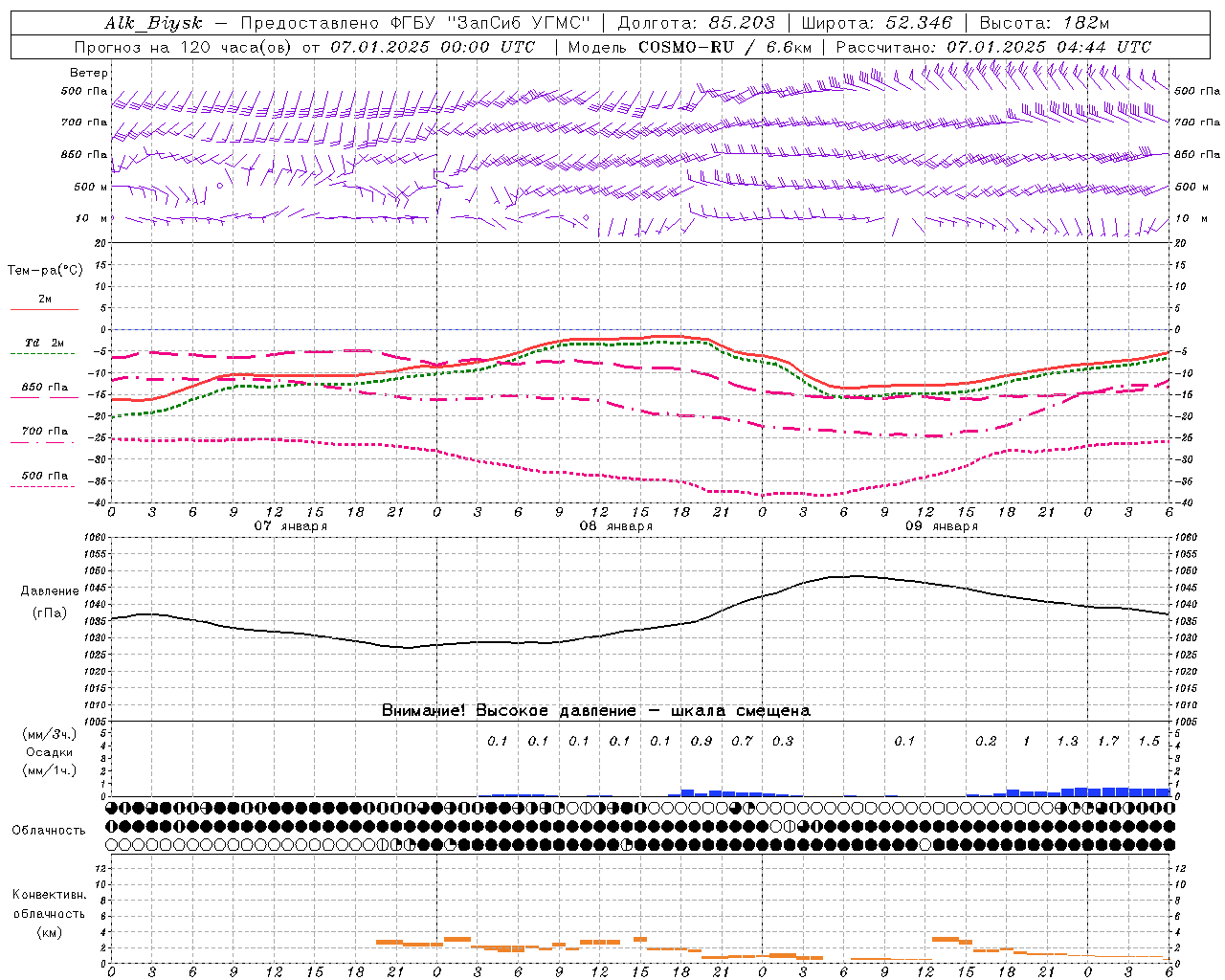Click the precipitation value 0.7
The image size is (1225, 980).
742,741
